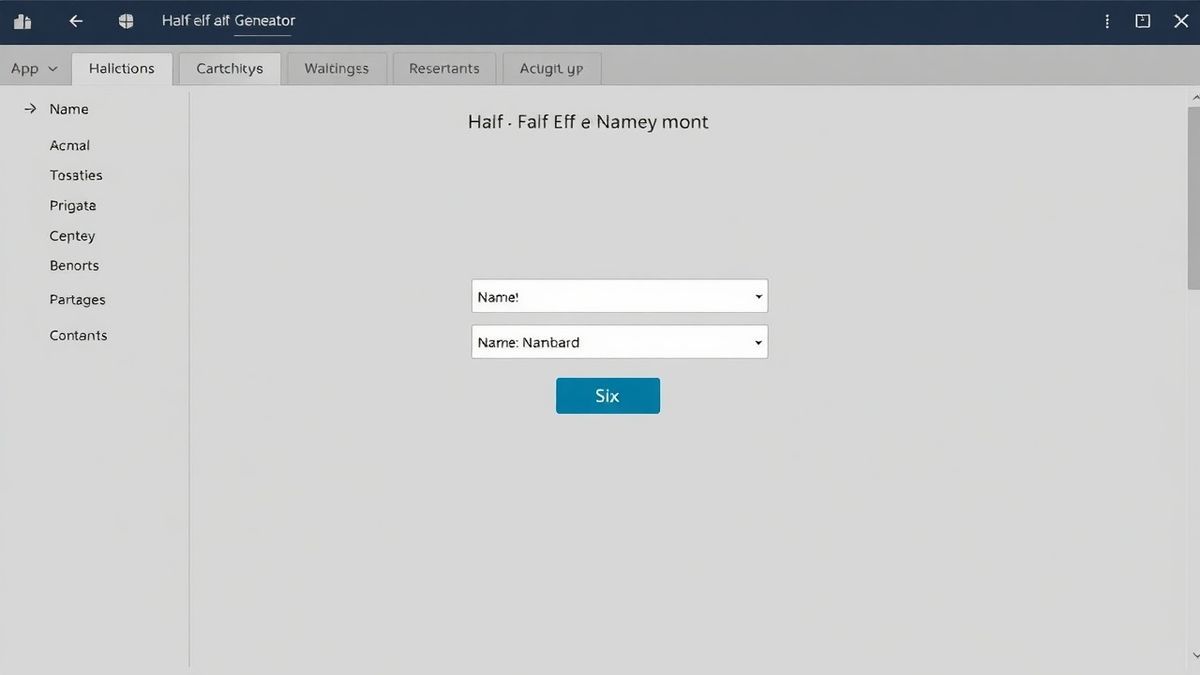The height and width of the screenshot is (675, 1200).
Task: Click the scrollbar down arrow
Action: point(1194,656)
